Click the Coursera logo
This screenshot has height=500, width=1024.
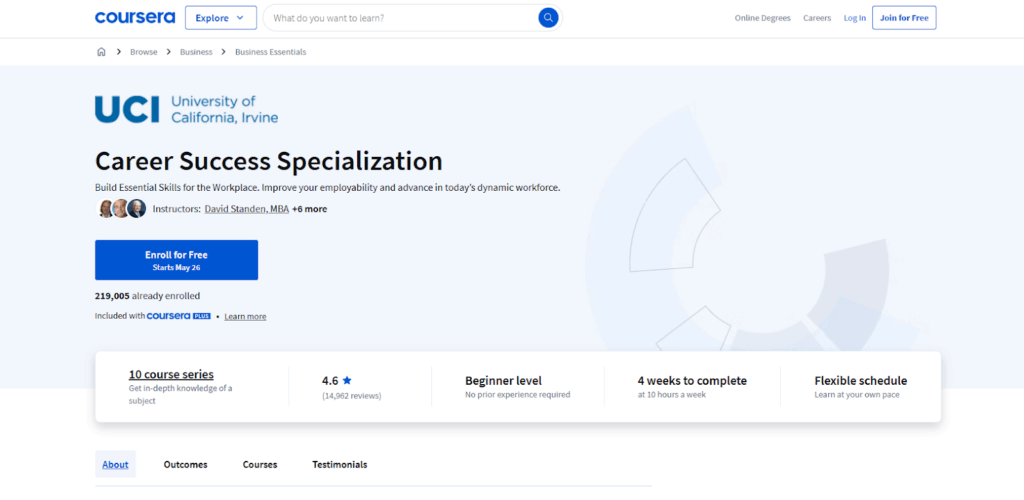pyautogui.click(x=134, y=18)
